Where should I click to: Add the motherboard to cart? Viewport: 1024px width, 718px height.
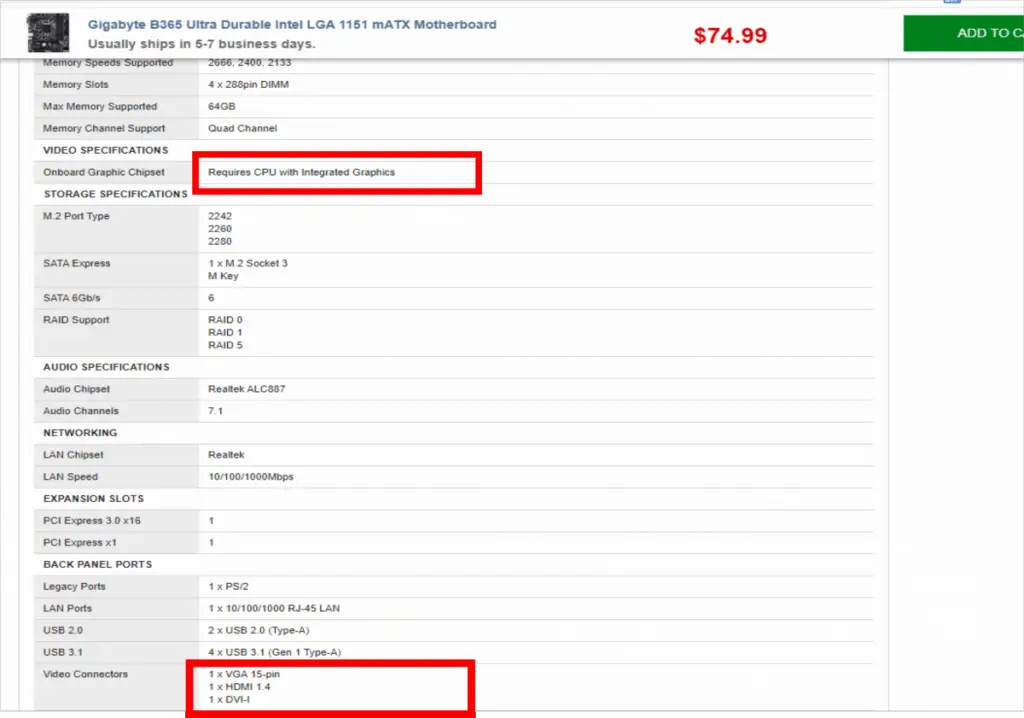(x=963, y=33)
